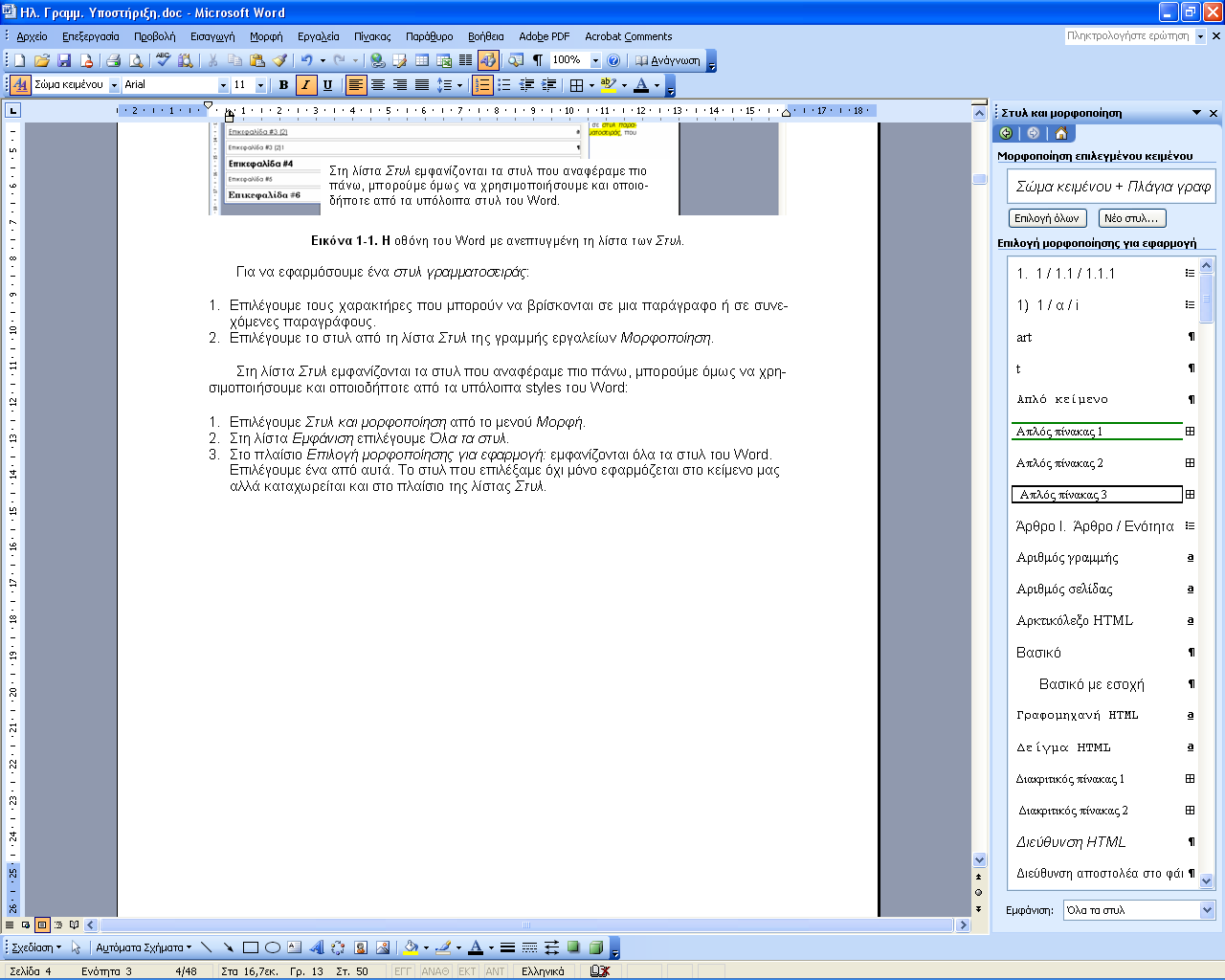Open the Σχεδίαση drawing menu

click(x=36, y=947)
